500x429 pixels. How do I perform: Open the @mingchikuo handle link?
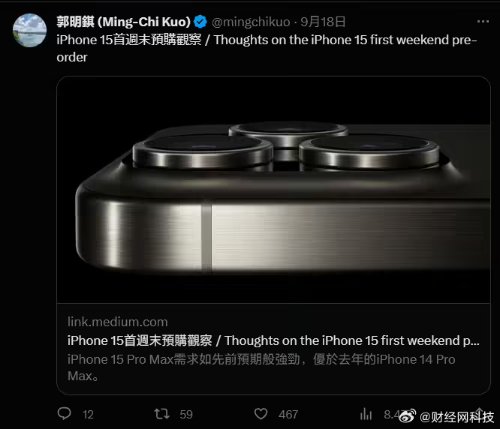click(x=251, y=22)
